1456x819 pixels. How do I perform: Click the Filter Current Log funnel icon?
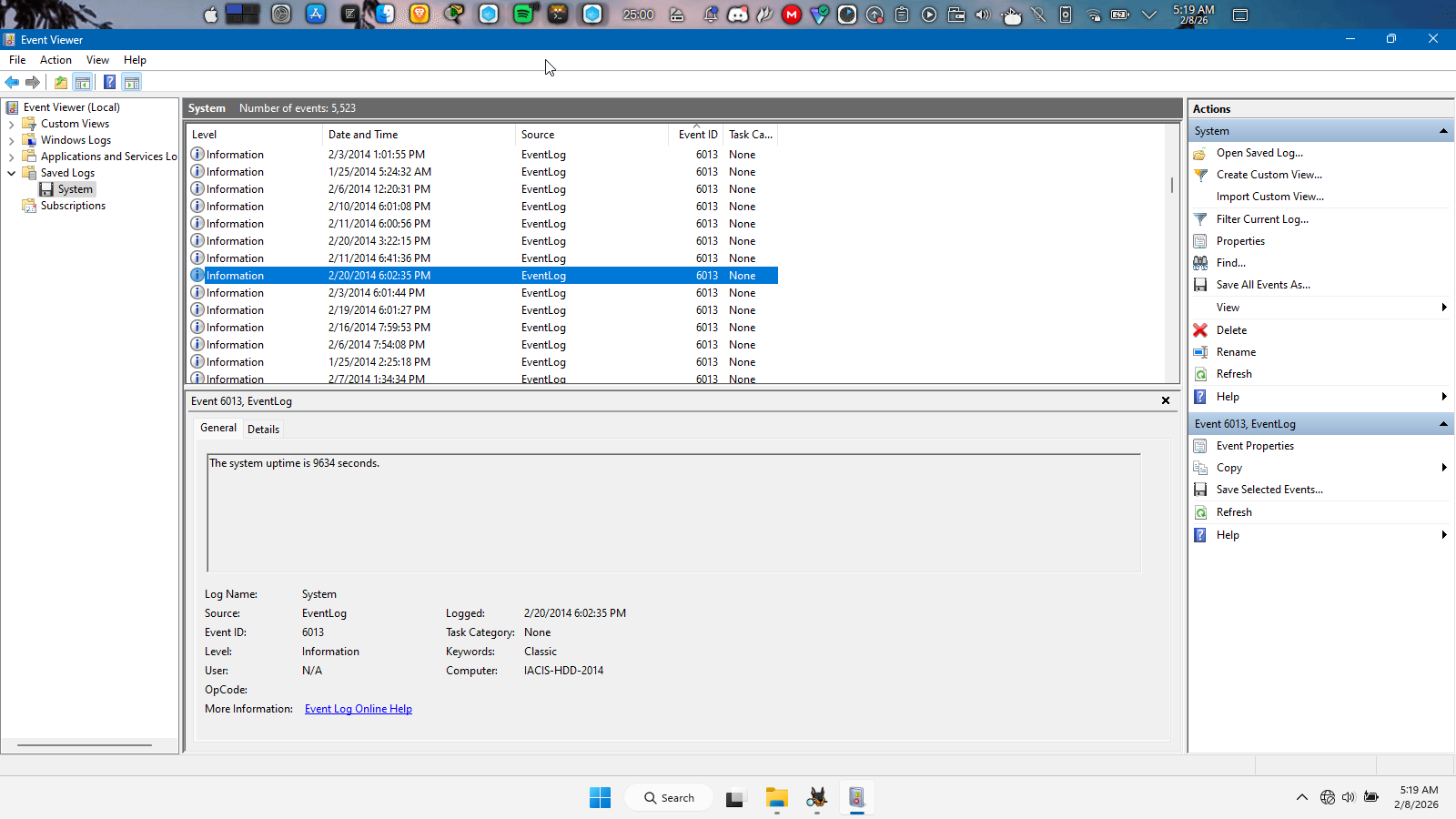point(1200,219)
